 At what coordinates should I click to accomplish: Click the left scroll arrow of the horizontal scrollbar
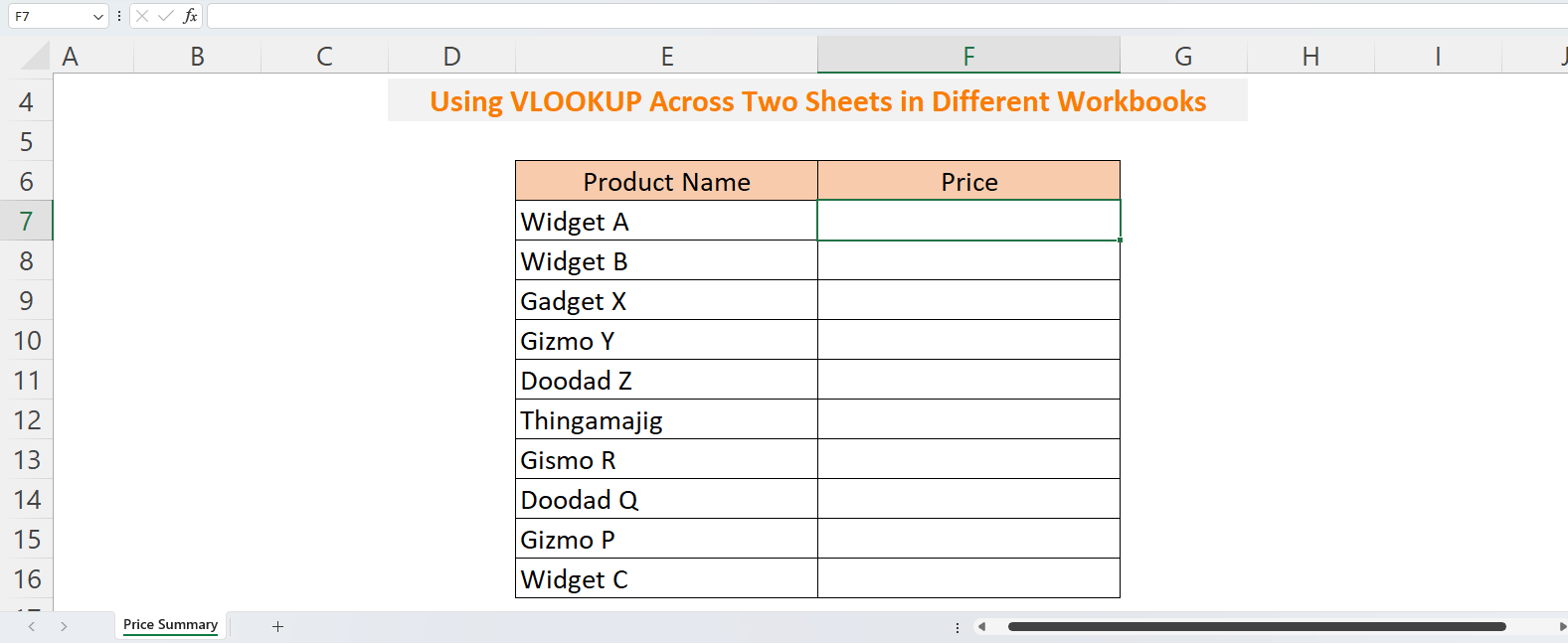point(982,626)
